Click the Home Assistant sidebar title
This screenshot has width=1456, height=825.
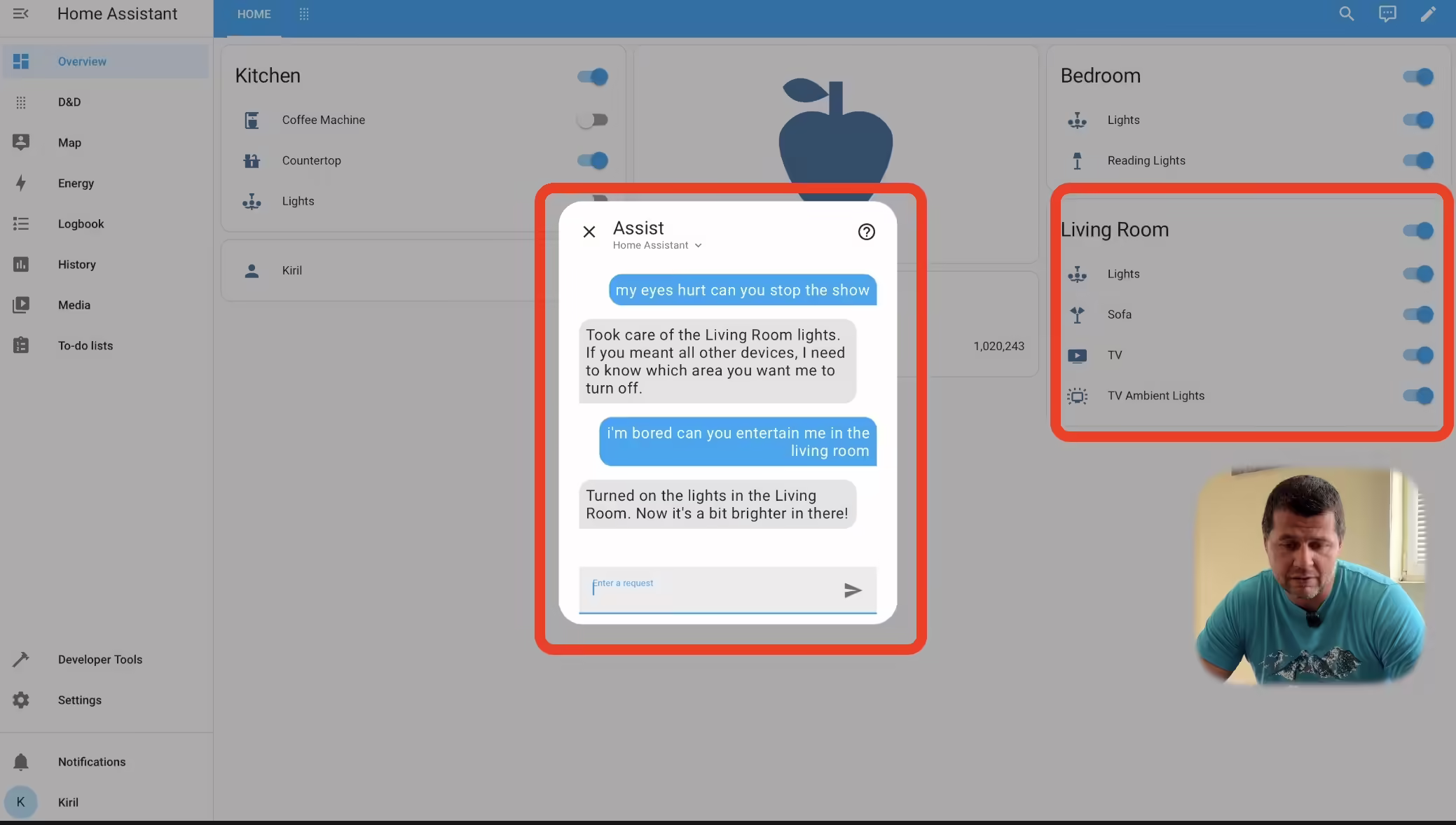[117, 14]
